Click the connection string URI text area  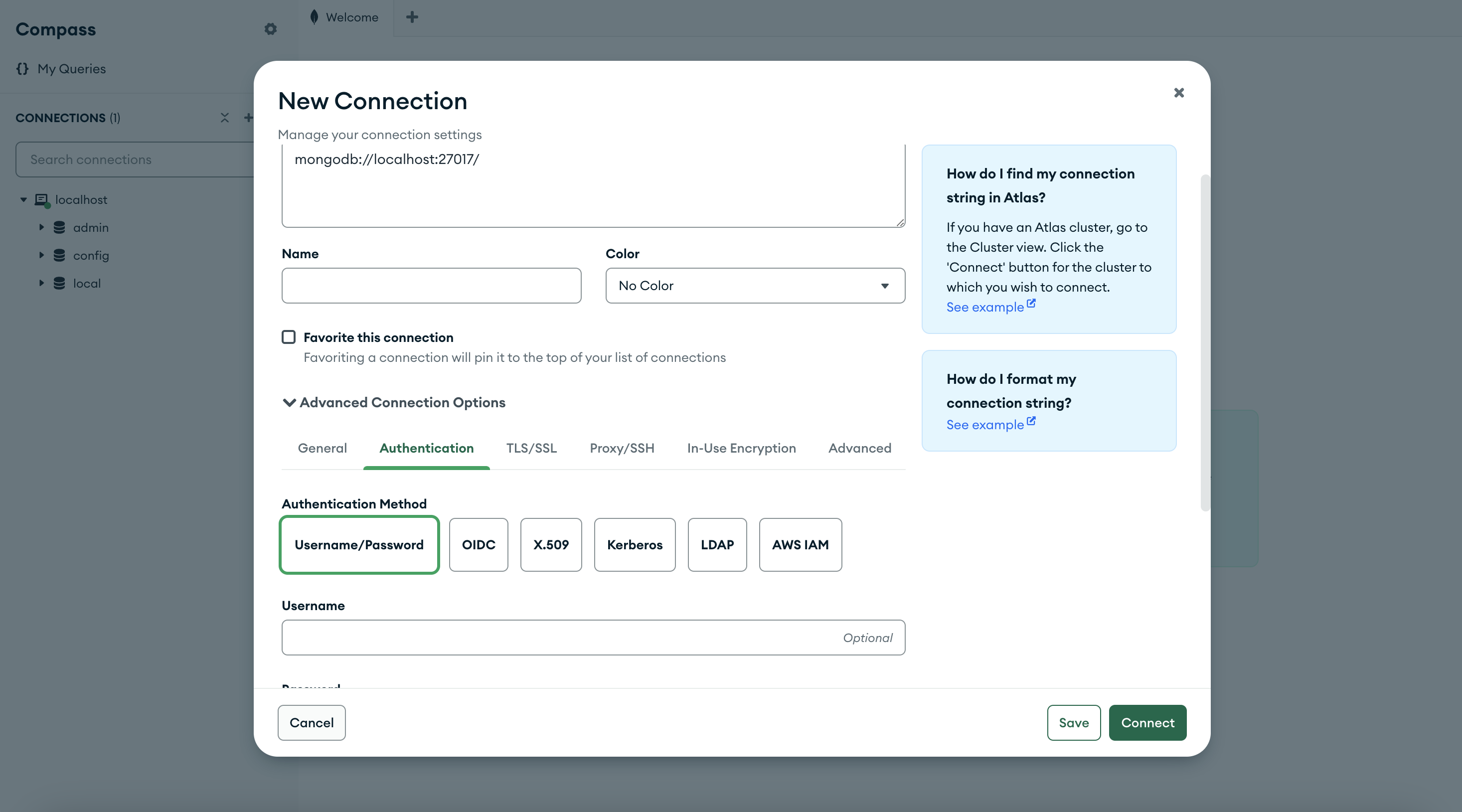(x=593, y=186)
